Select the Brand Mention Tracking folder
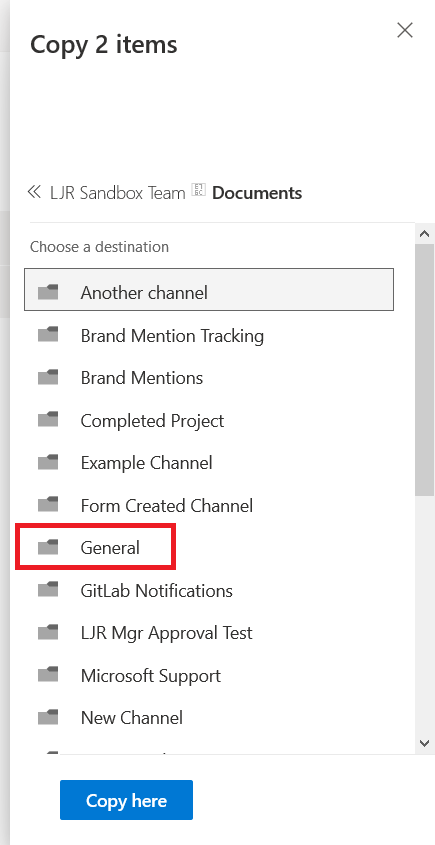 [209, 336]
